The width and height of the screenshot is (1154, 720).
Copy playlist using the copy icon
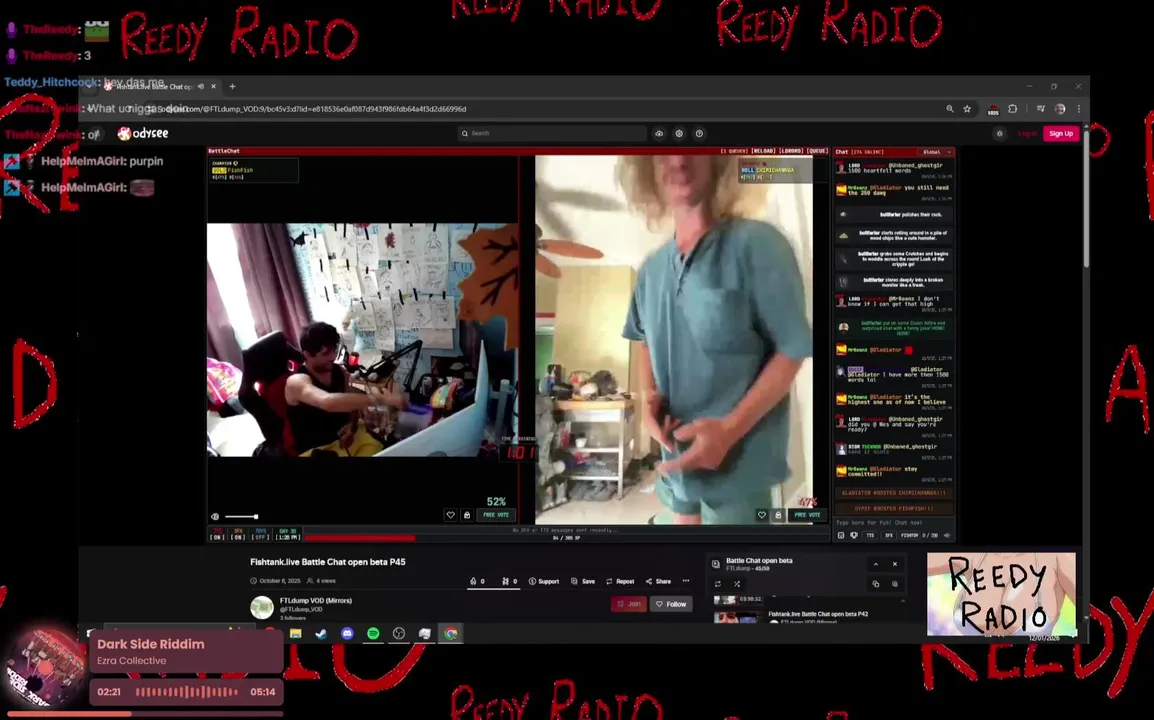[876, 584]
